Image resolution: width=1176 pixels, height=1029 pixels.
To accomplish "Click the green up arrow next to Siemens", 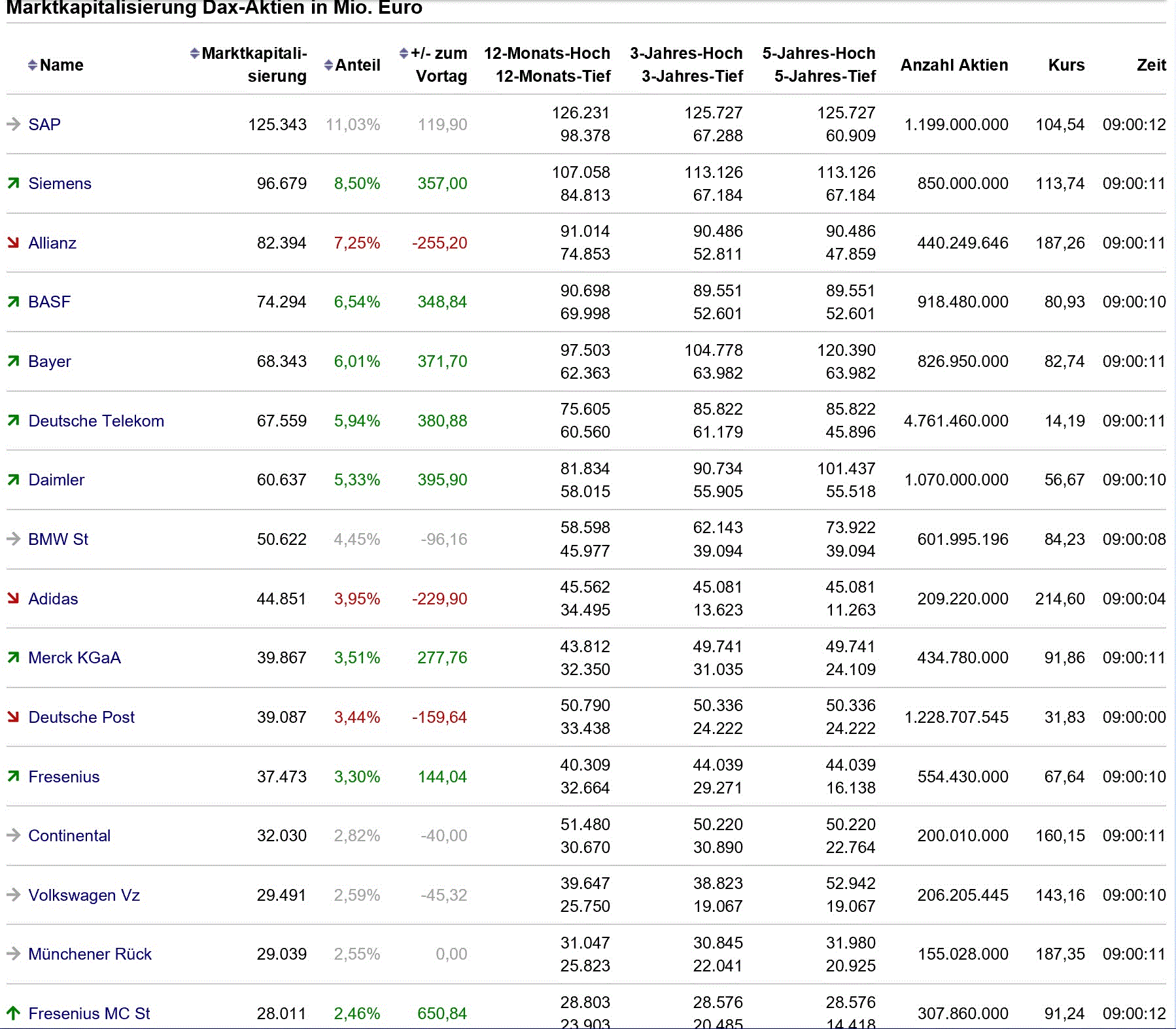I will pyautogui.click(x=13, y=183).
